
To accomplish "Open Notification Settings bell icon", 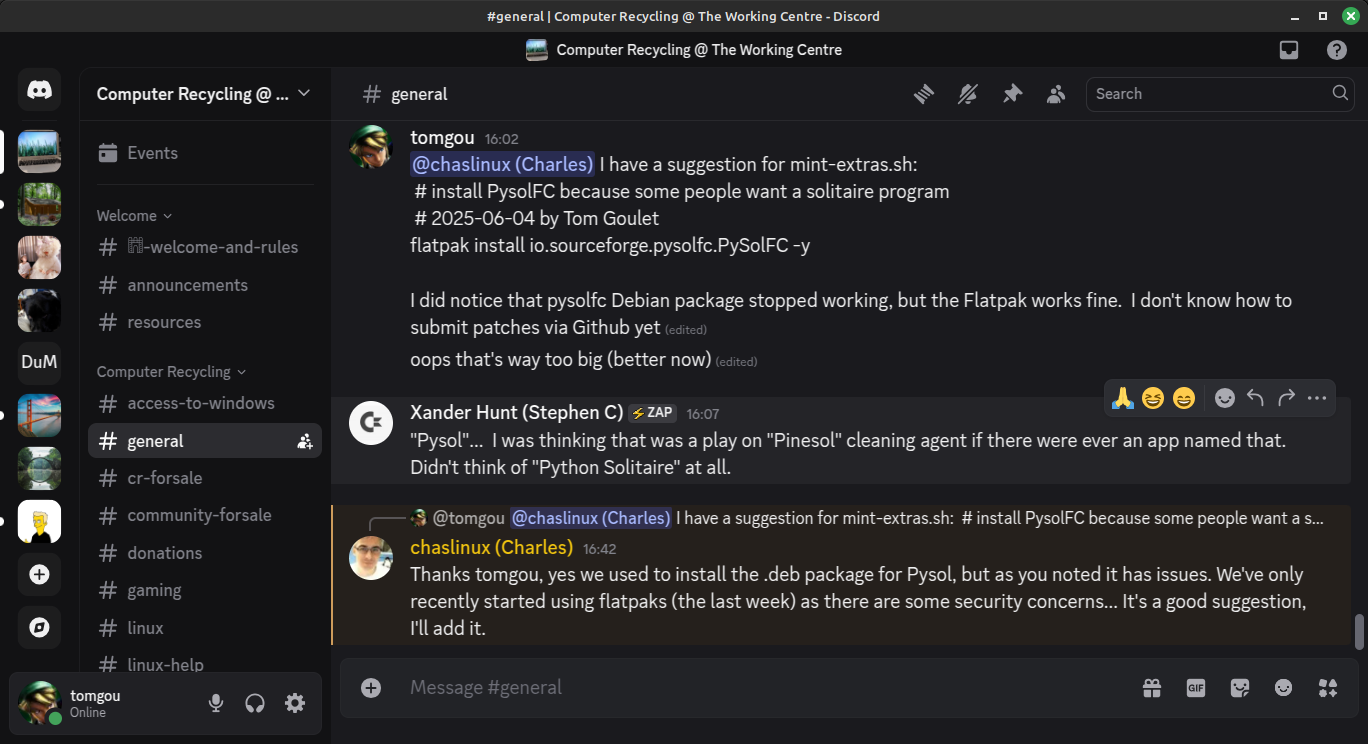I will point(967,94).
